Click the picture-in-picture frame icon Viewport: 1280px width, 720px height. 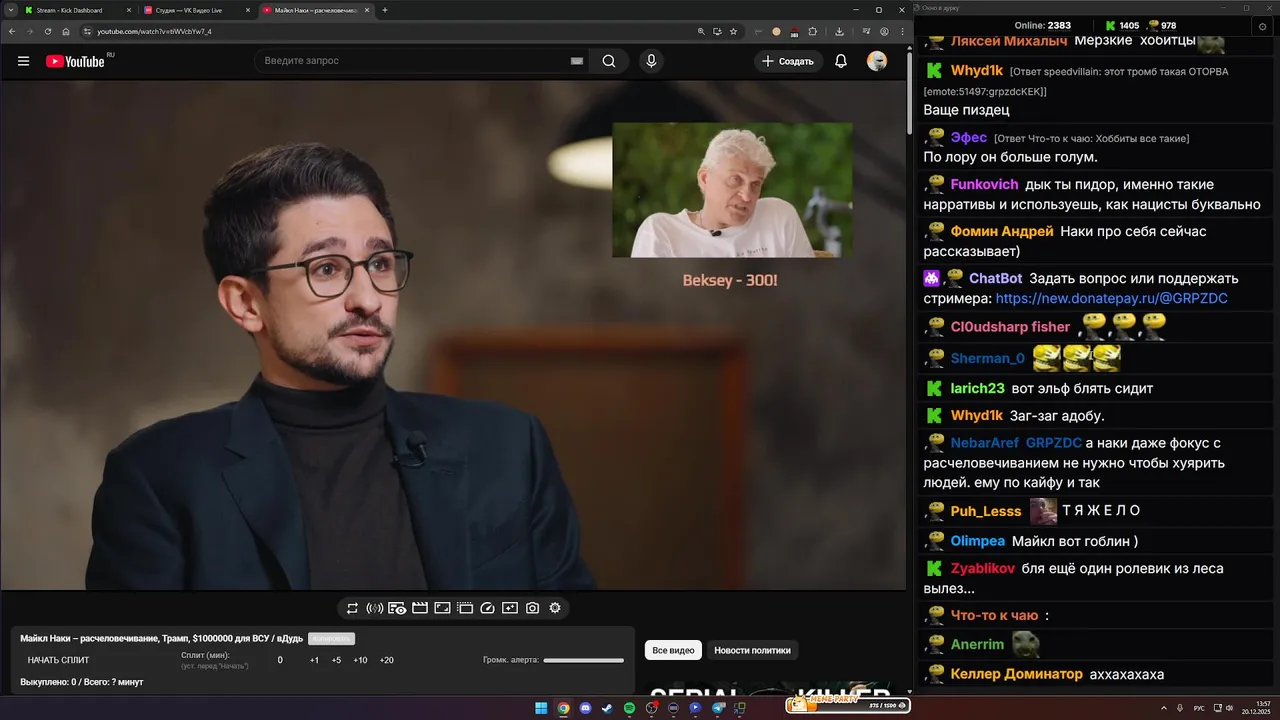click(x=442, y=608)
